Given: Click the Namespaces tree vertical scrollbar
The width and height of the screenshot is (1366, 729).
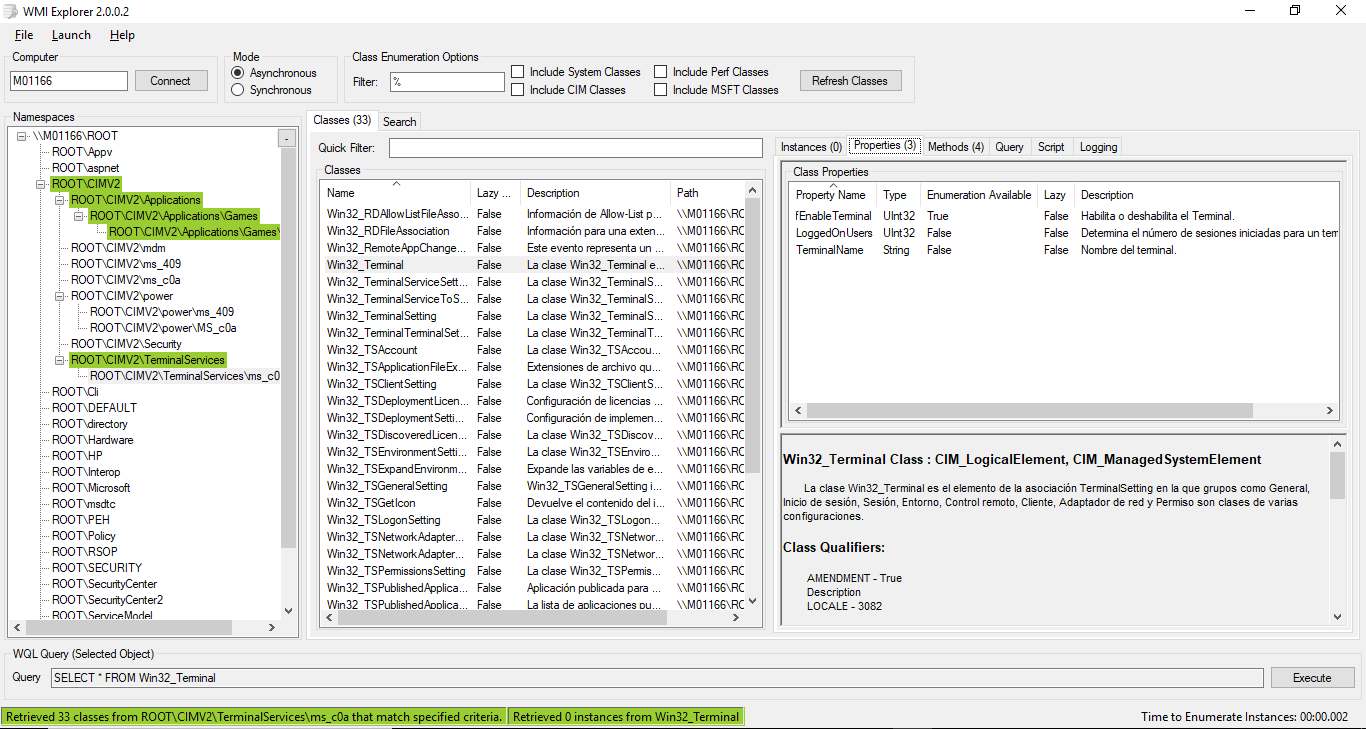Looking at the screenshot, I should 289,347.
